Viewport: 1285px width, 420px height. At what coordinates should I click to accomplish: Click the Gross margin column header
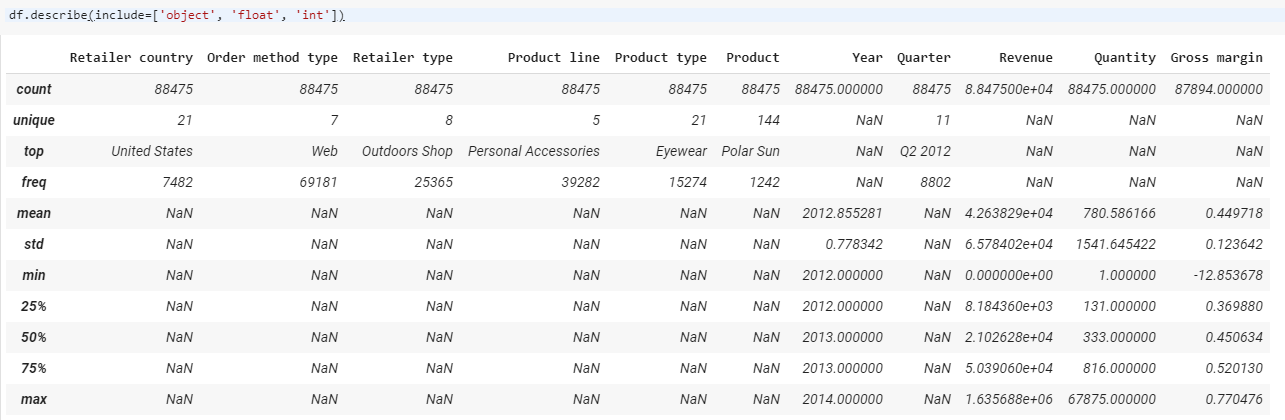pyautogui.click(x=1216, y=58)
